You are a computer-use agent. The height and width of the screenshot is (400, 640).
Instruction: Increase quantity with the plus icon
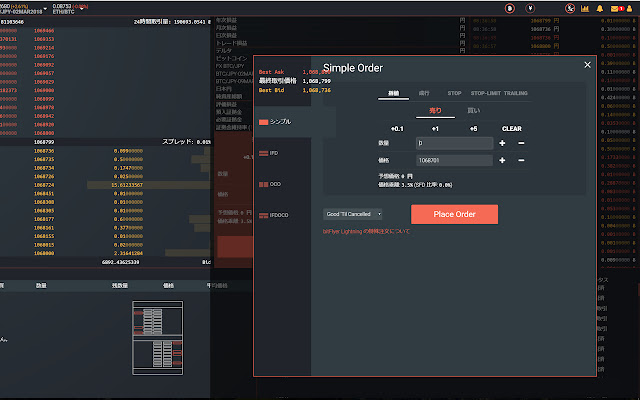point(502,143)
